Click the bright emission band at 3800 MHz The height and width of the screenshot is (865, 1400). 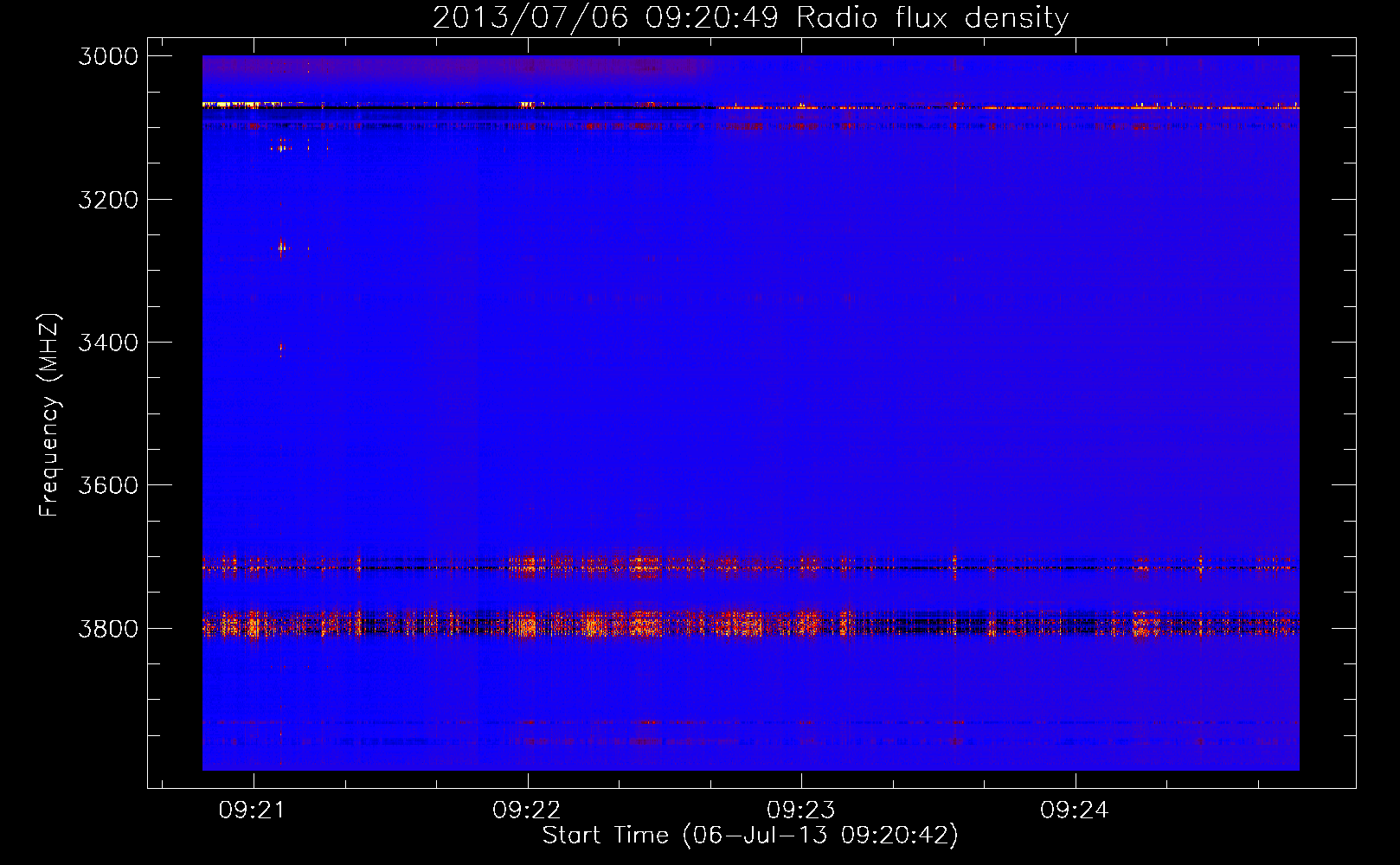click(750, 624)
